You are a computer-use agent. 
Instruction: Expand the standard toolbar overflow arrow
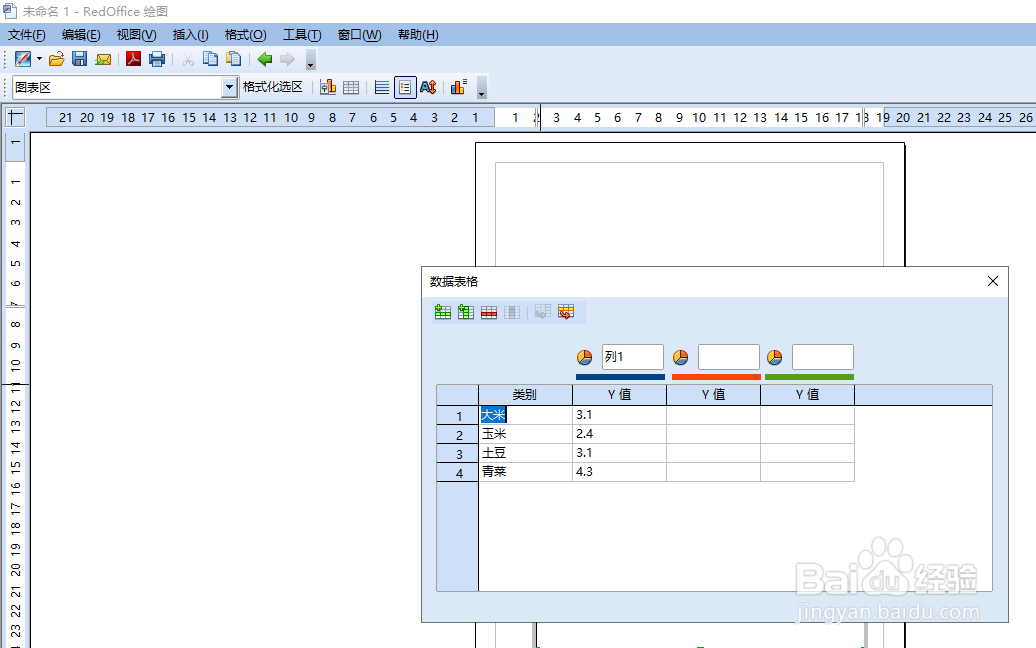coord(311,59)
